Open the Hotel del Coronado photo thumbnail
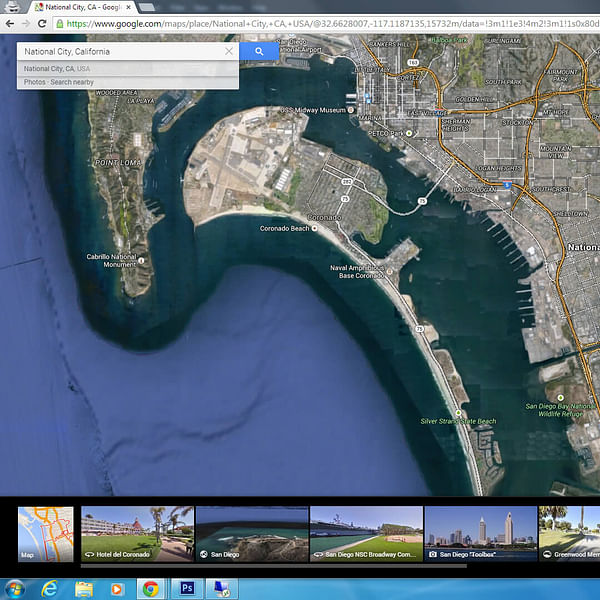Screen dimensions: 600x600 click(137, 534)
